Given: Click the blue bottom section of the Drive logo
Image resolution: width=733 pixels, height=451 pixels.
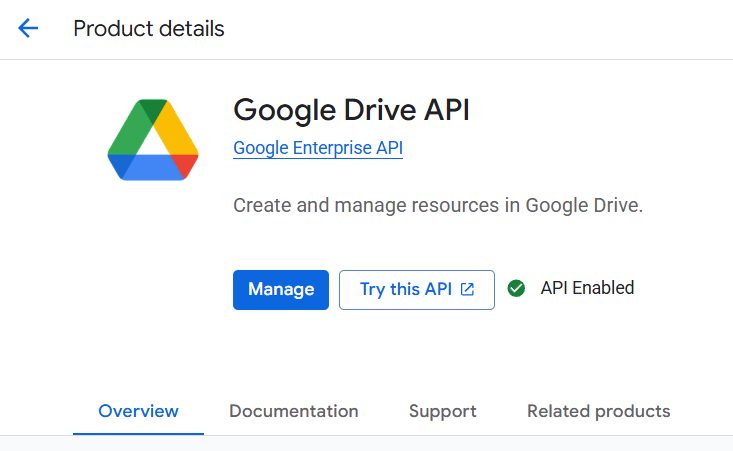Looking at the screenshot, I should tap(152, 169).
